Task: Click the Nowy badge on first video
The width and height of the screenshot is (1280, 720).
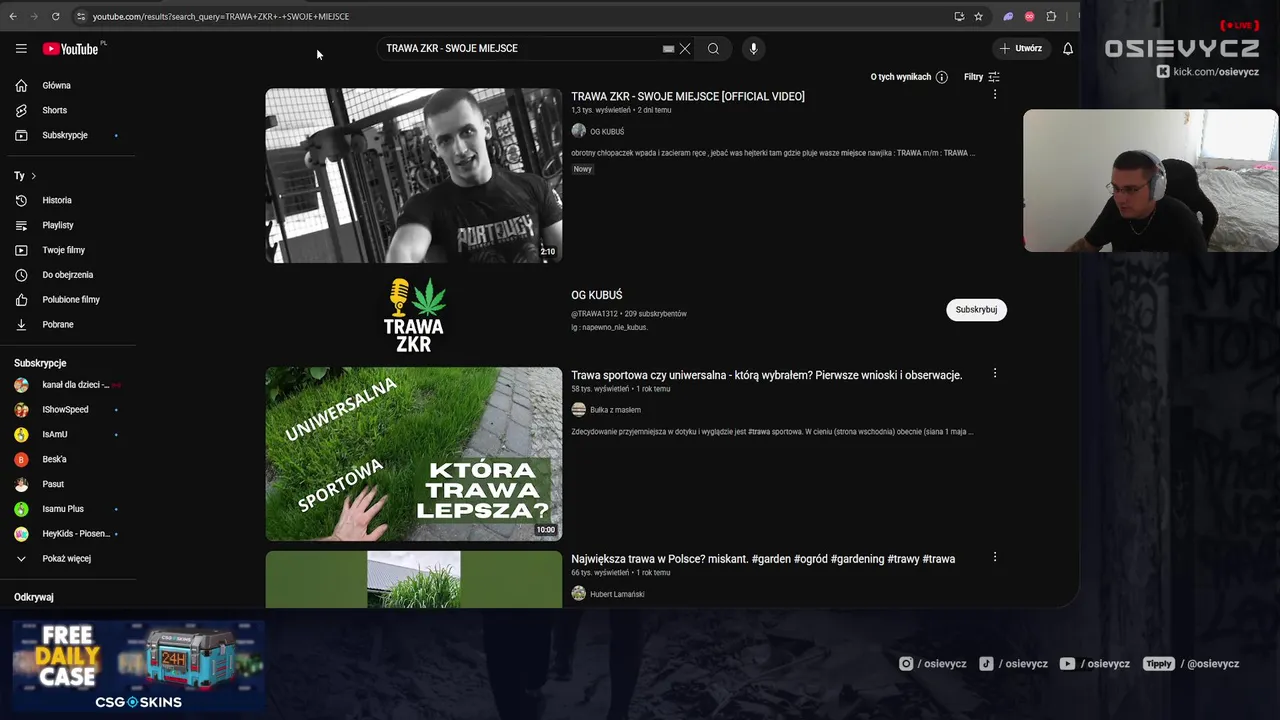Action: (x=583, y=169)
